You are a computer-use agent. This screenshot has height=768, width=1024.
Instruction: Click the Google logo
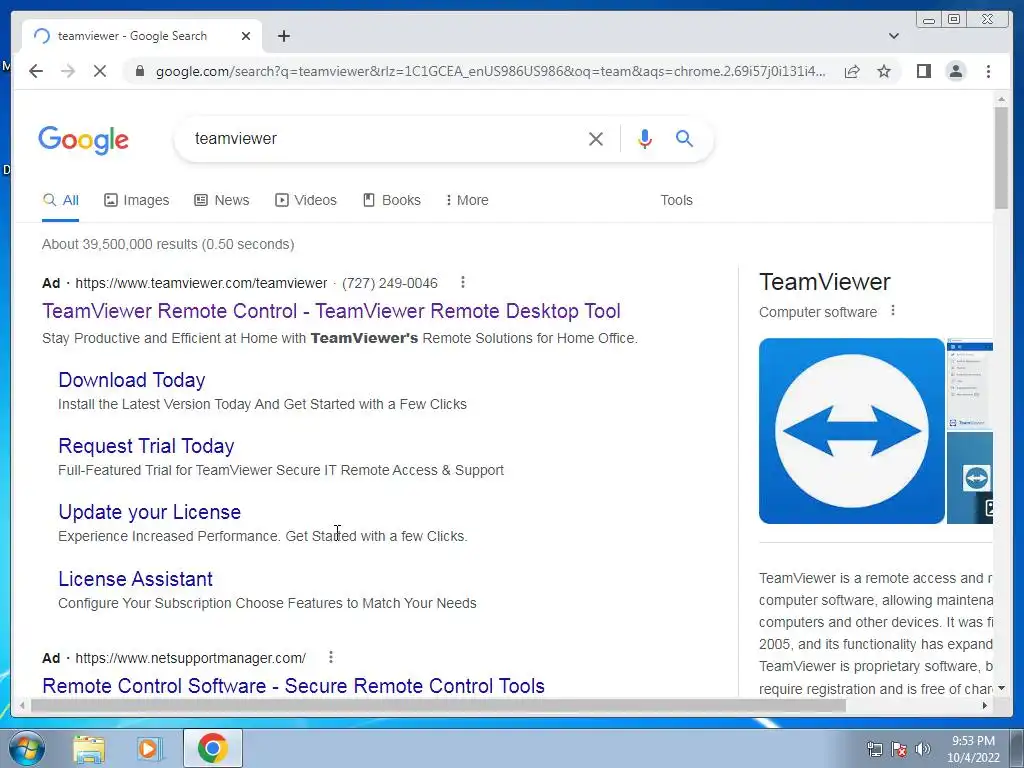pyautogui.click(x=84, y=140)
